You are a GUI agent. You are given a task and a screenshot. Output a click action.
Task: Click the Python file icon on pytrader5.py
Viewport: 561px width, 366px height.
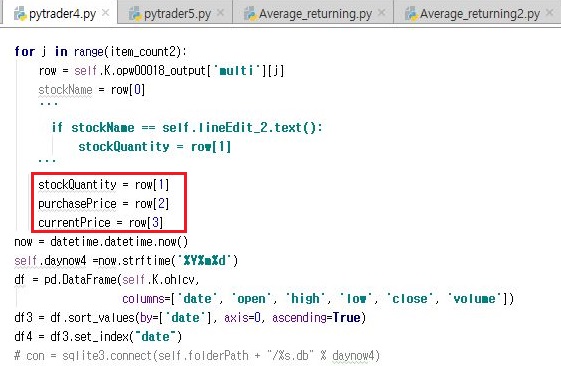pos(135,14)
